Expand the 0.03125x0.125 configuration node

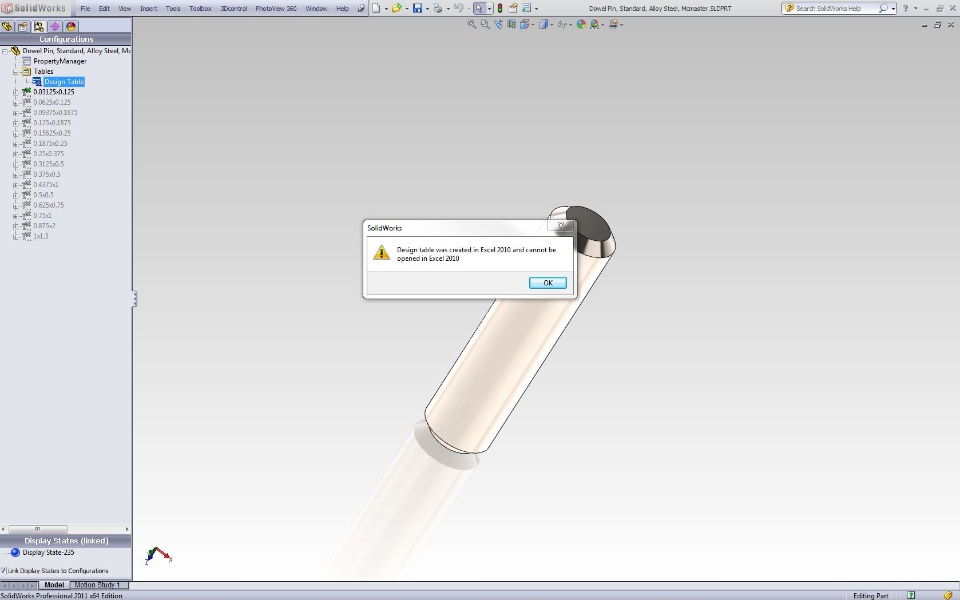click(x=15, y=92)
